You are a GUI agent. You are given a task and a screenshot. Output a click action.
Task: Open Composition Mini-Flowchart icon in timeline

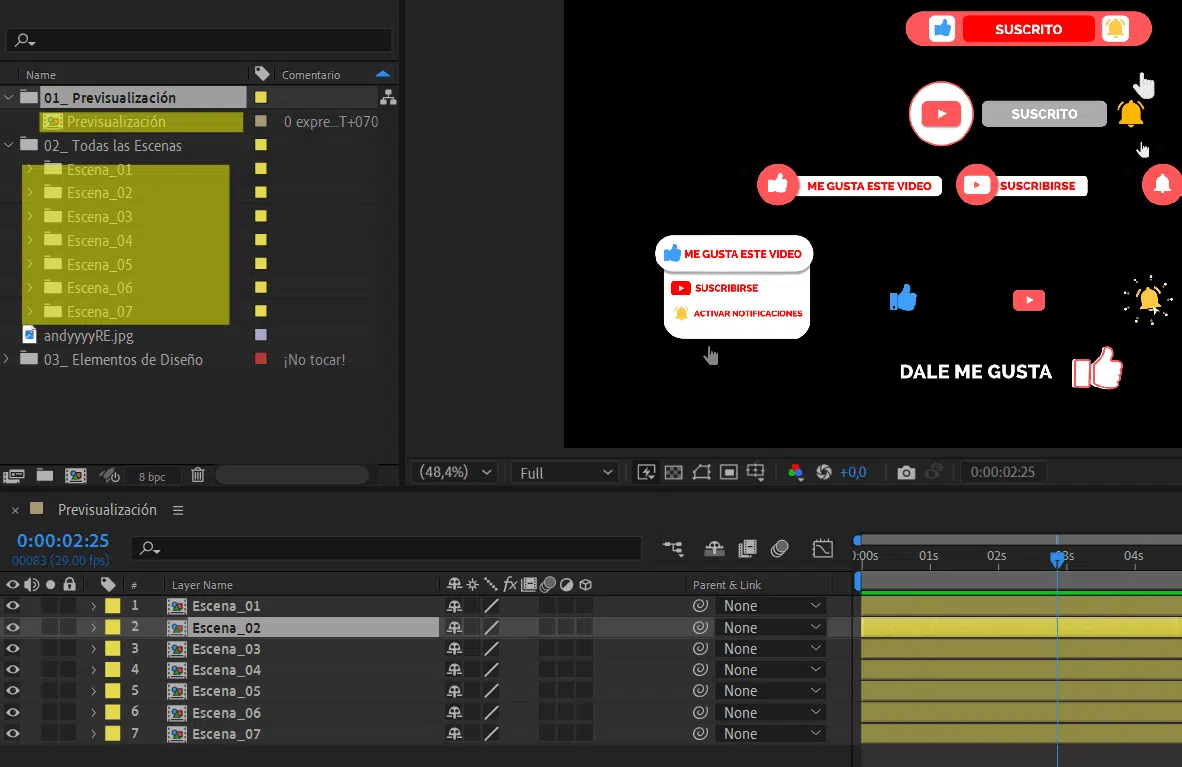(672, 548)
